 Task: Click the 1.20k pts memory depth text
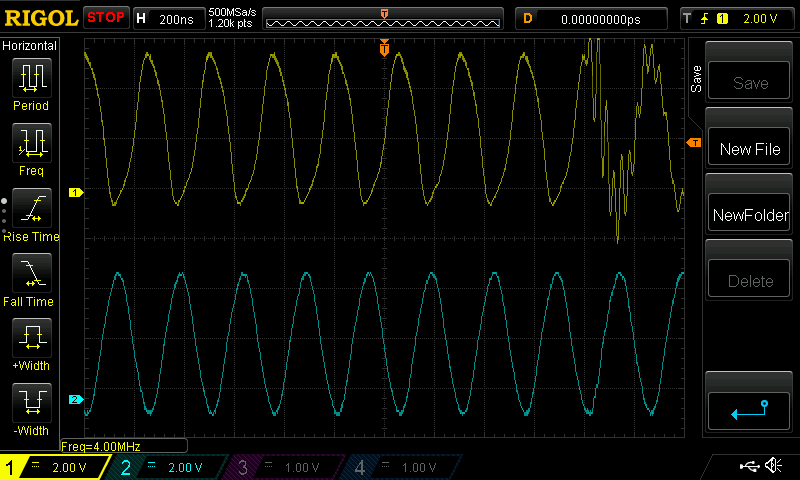[x=231, y=23]
